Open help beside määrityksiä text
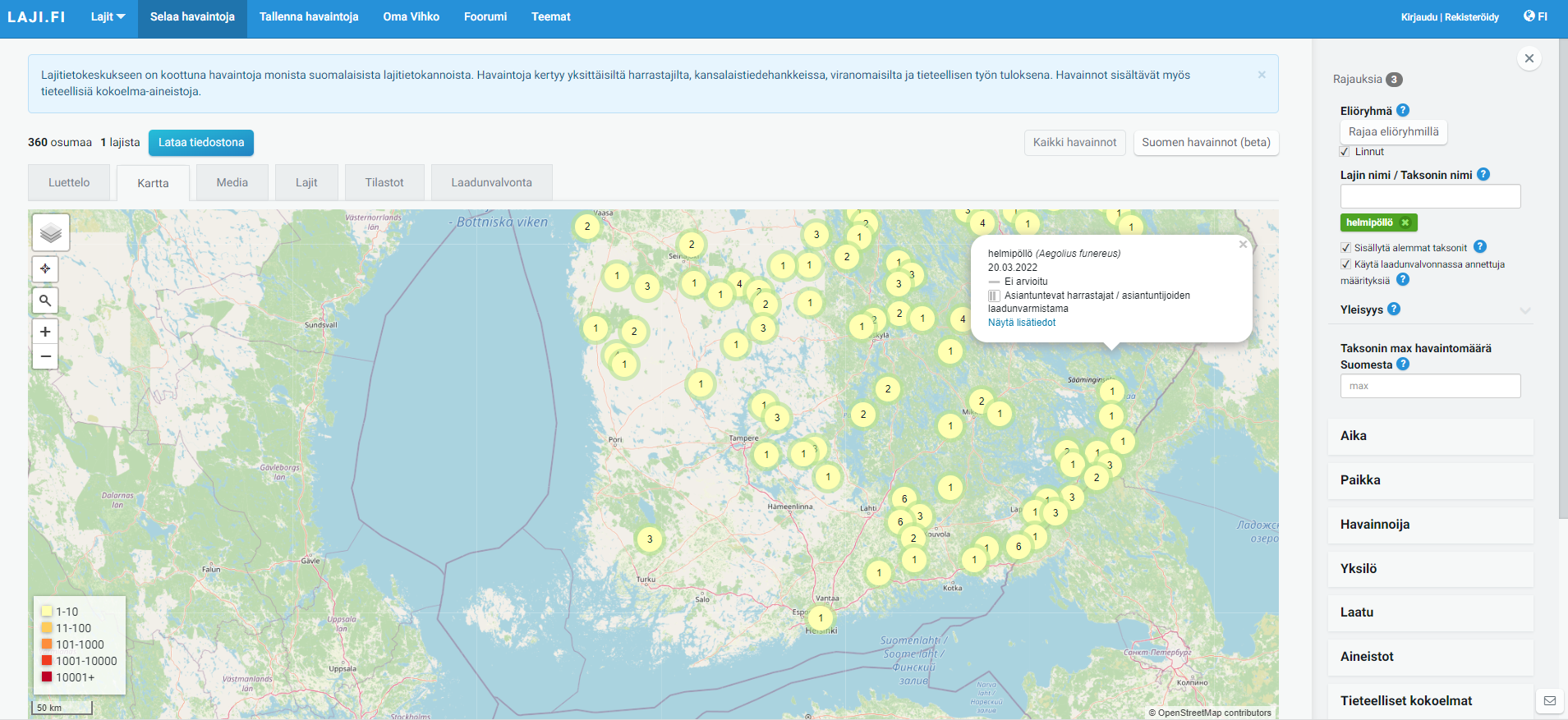The width and height of the screenshot is (1568, 720). pyautogui.click(x=1403, y=279)
